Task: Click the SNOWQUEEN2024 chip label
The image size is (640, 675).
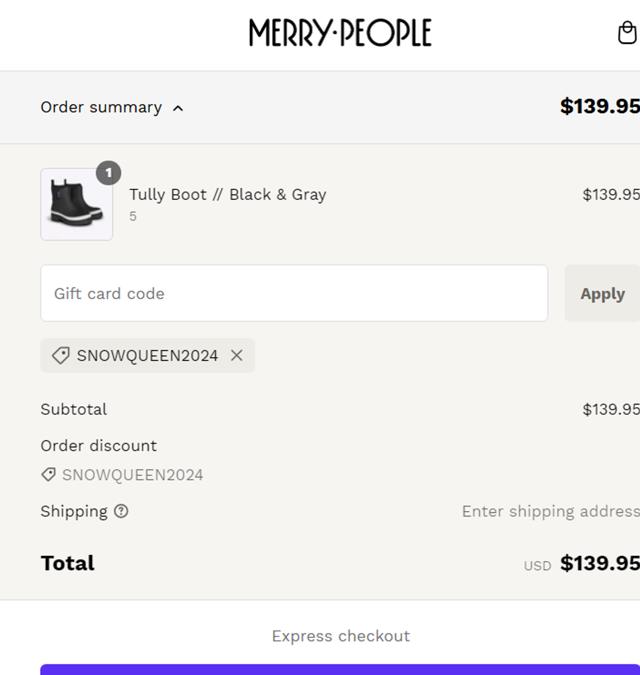Action: 147,355
